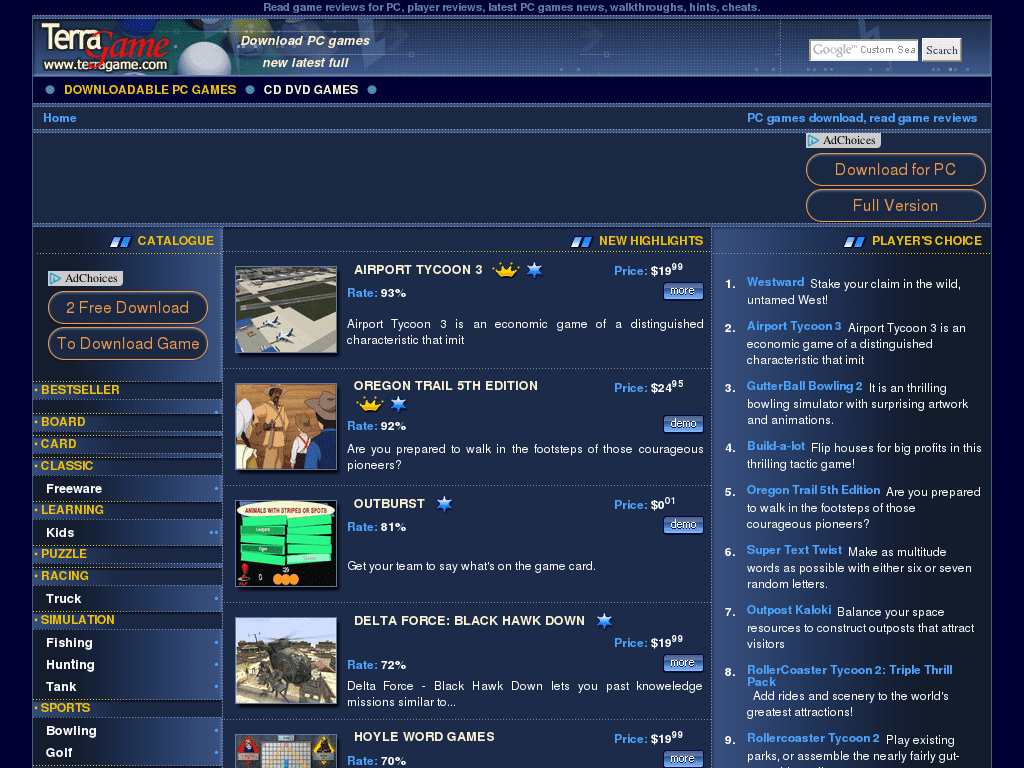The width and height of the screenshot is (1024, 768).
Task: Open the Delta Force Black Hawk Down thumbnail
Action: click(286, 660)
